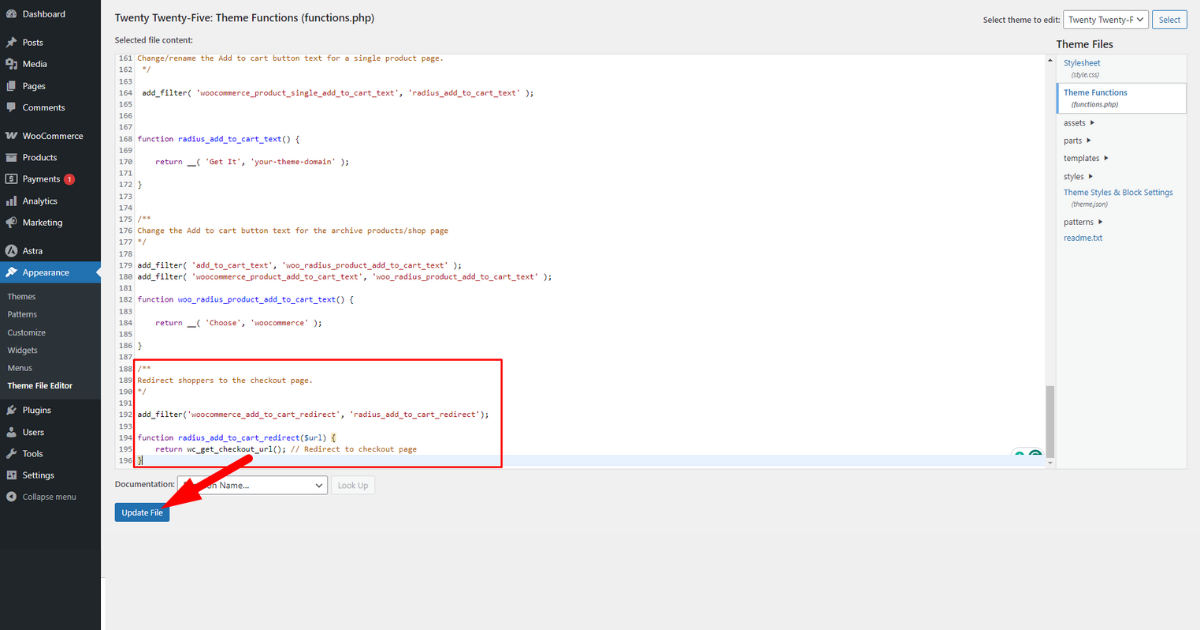Click the Plugins plug icon
The height and width of the screenshot is (630, 1200).
[11, 410]
